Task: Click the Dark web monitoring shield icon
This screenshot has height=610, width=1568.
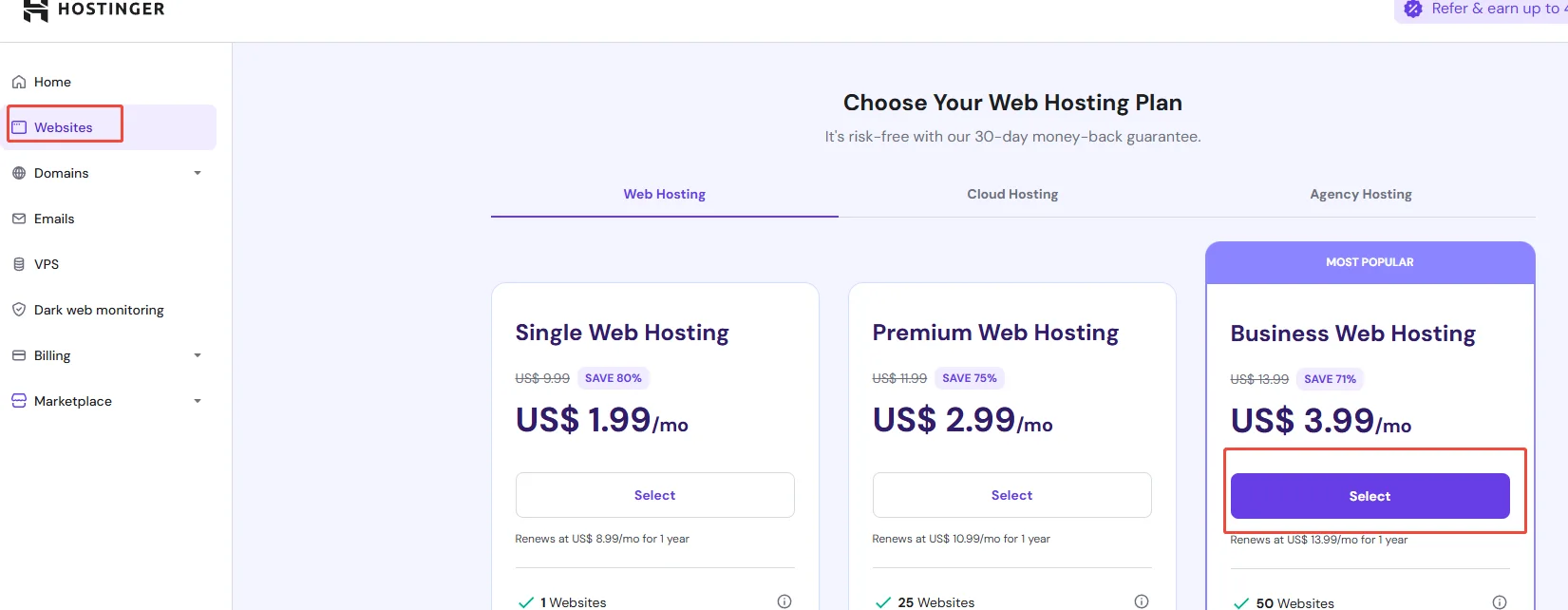Action: (19, 310)
